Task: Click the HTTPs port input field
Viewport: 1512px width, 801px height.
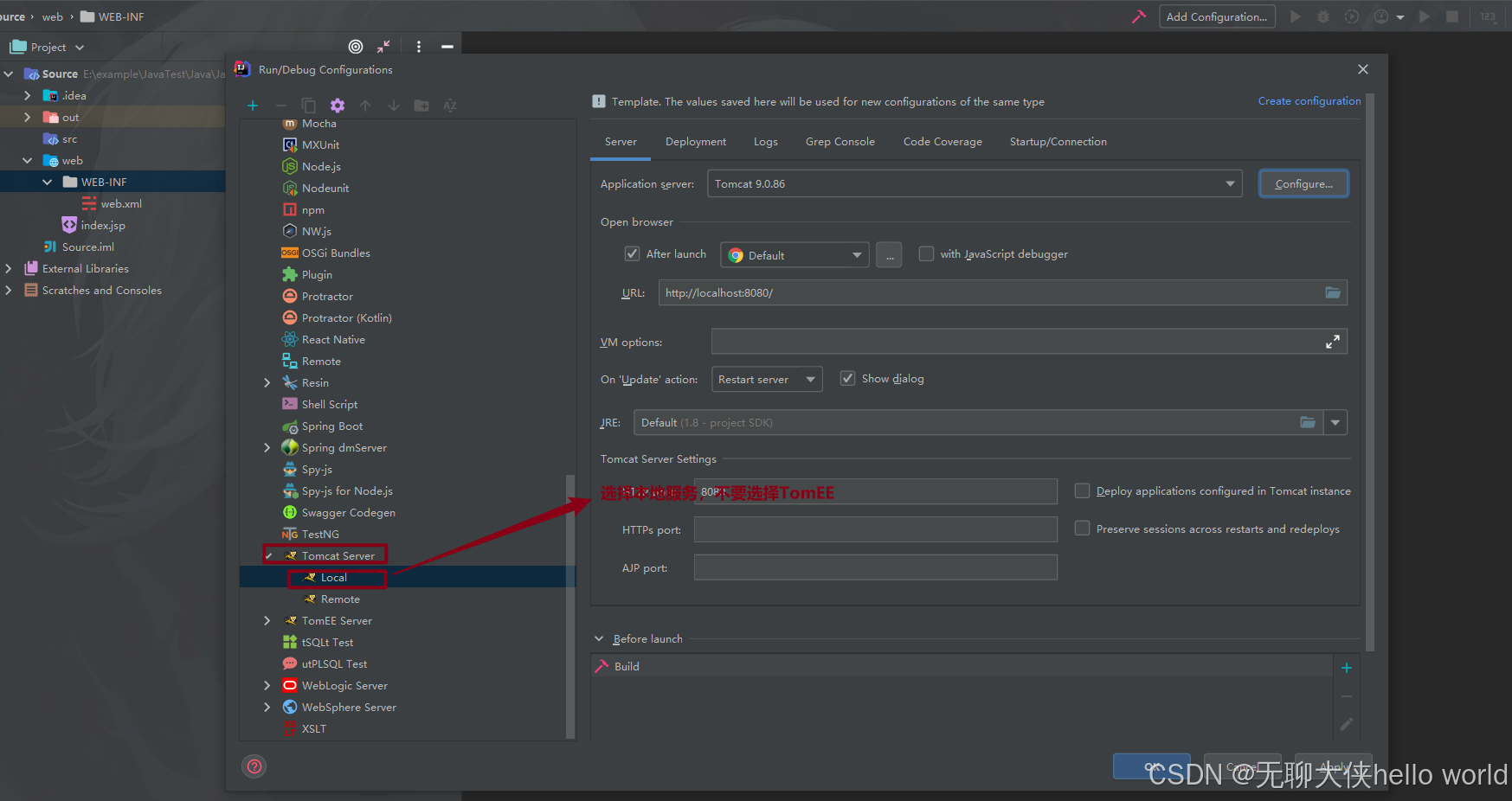Action: [876, 529]
